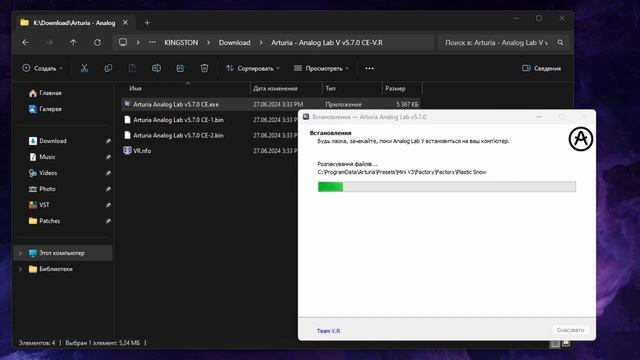The image size is (640, 360).
Task: Click the cut scissors icon
Action: tap(84, 68)
